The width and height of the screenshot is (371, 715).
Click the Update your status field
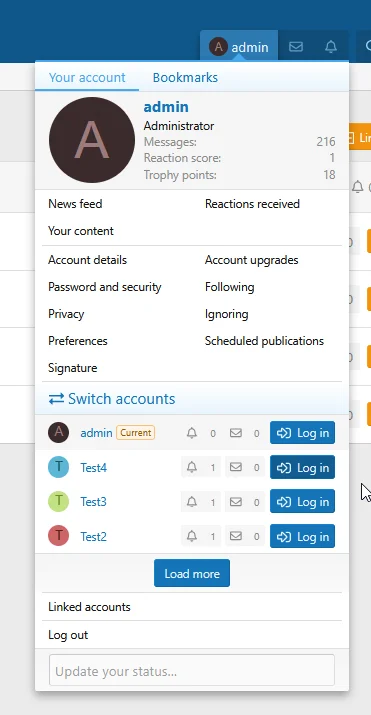coord(192,670)
